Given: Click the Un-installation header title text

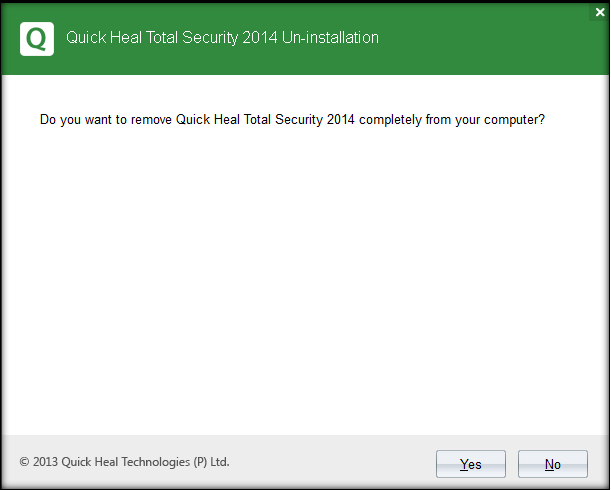Looking at the screenshot, I should (222, 39).
